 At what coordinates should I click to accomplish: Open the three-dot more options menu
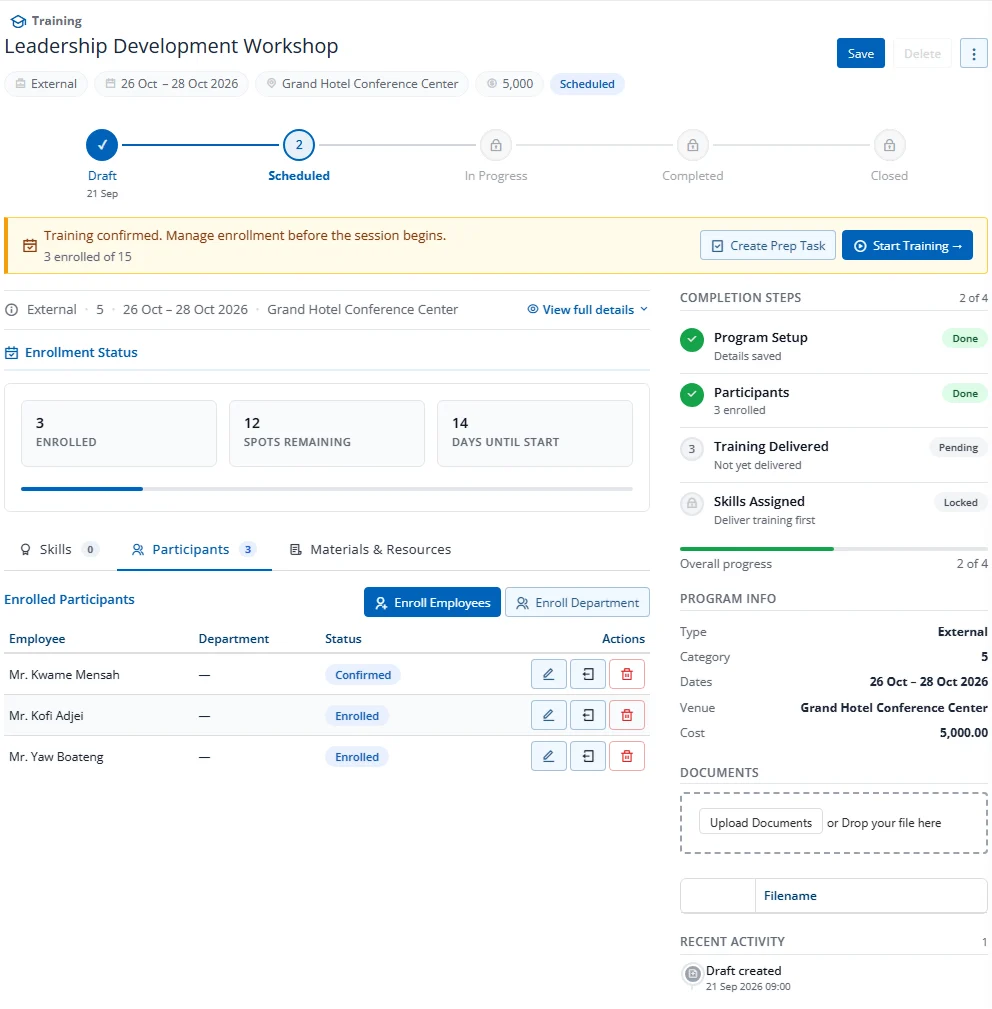(973, 53)
